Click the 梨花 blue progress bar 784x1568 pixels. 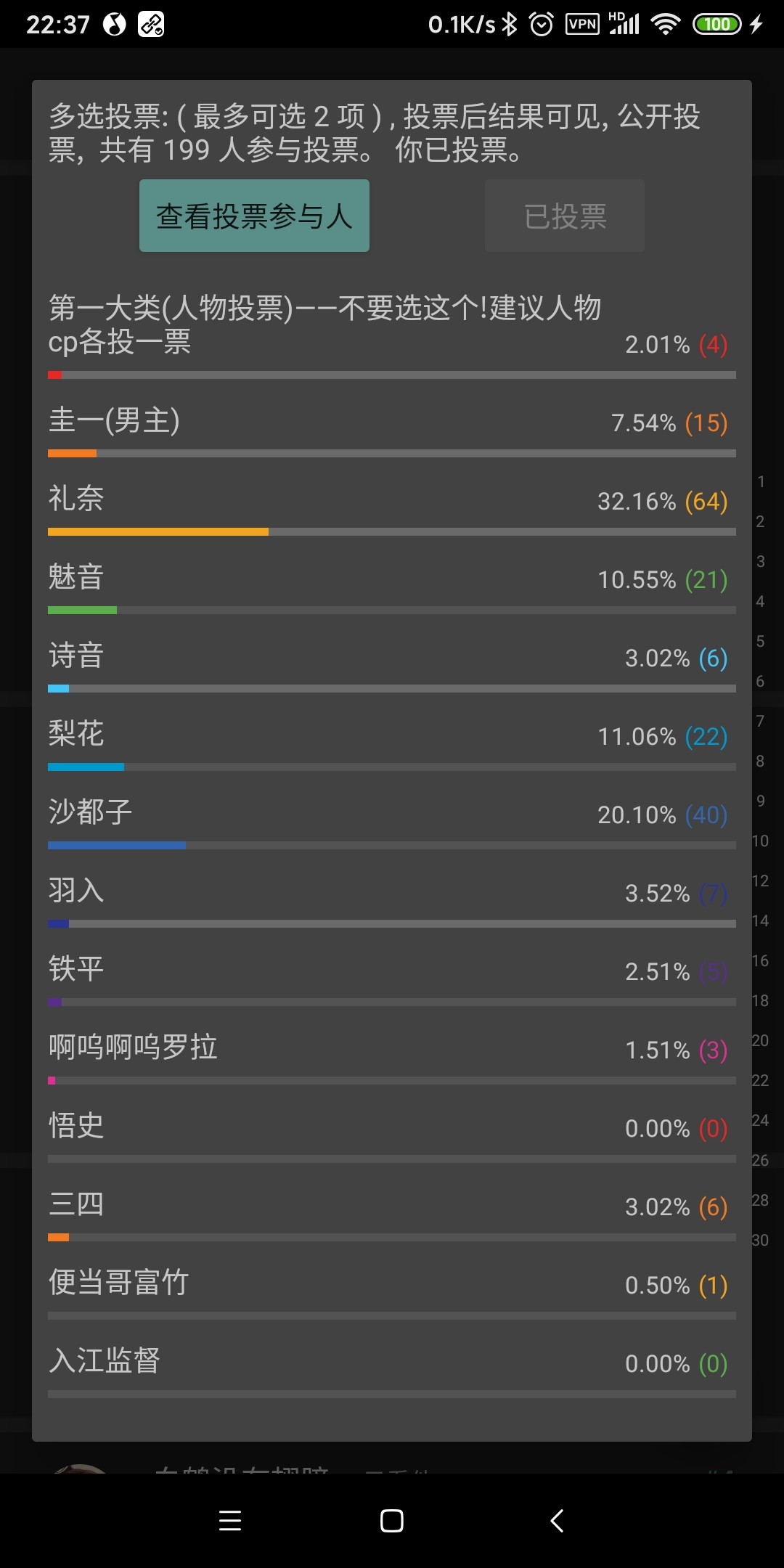(86, 767)
